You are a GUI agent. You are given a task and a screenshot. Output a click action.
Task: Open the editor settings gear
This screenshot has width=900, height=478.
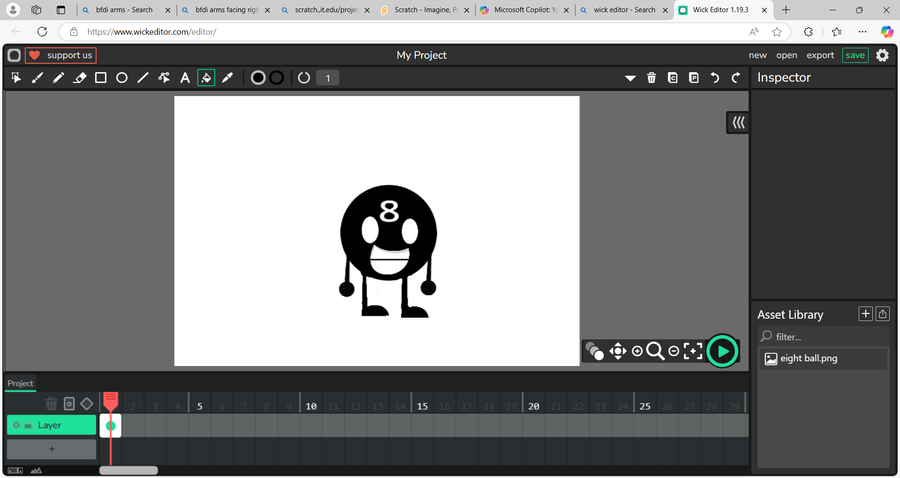click(x=882, y=55)
